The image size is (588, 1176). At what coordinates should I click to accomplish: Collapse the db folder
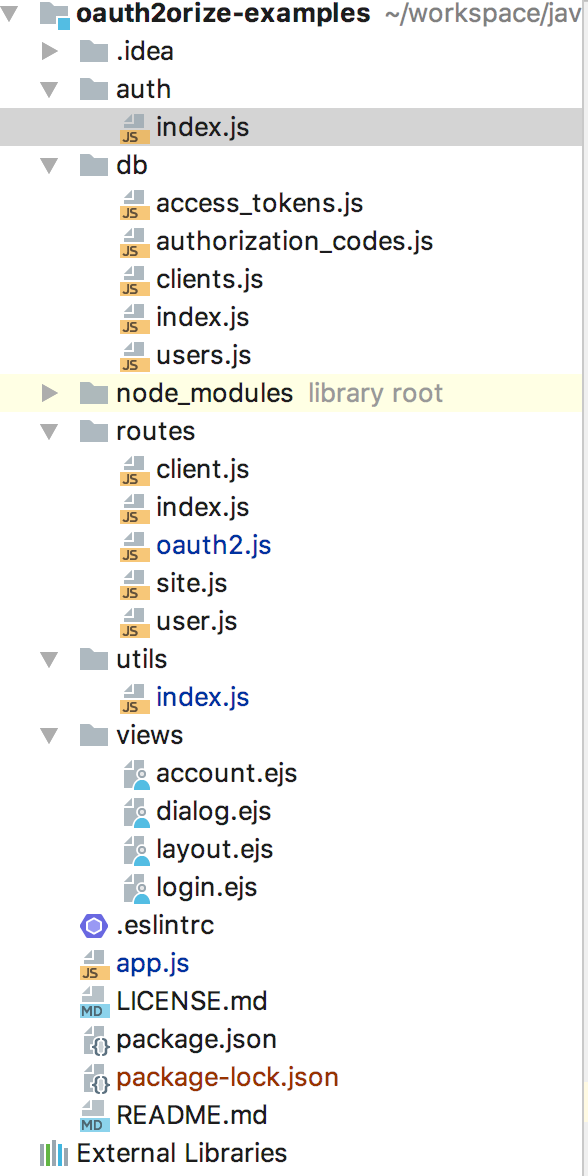48,165
